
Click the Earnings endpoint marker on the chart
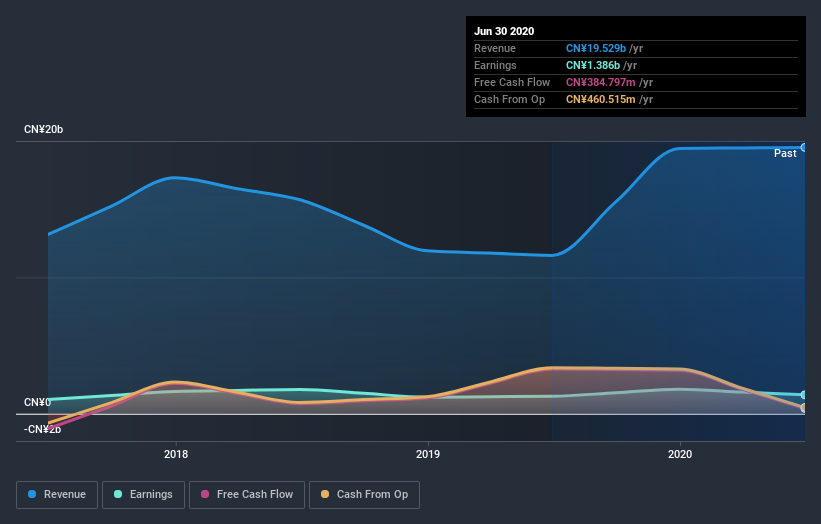pyautogui.click(x=804, y=395)
